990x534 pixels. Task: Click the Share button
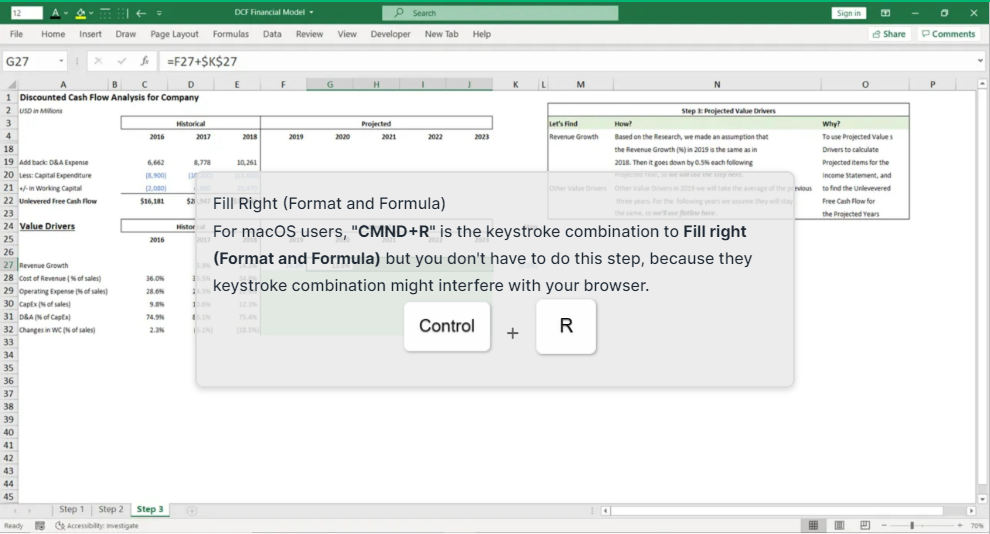coord(888,34)
